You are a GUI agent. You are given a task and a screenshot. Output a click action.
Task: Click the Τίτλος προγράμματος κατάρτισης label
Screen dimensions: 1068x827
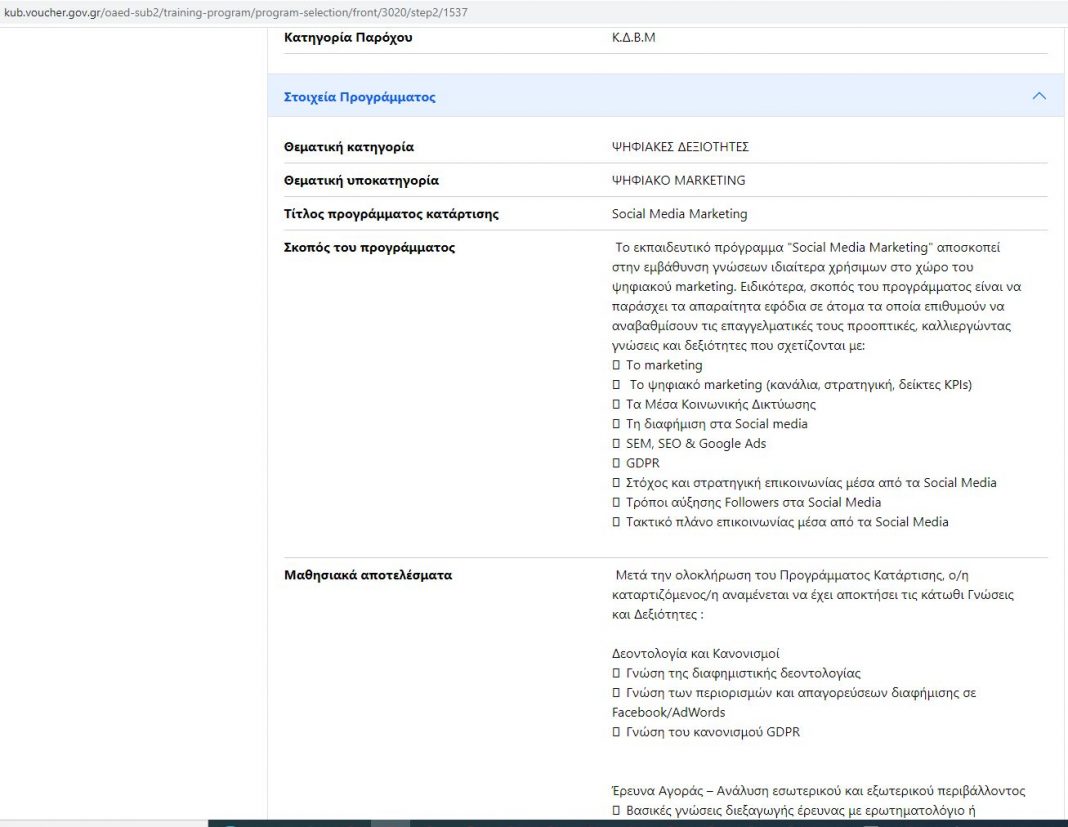[x=391, y=214]
